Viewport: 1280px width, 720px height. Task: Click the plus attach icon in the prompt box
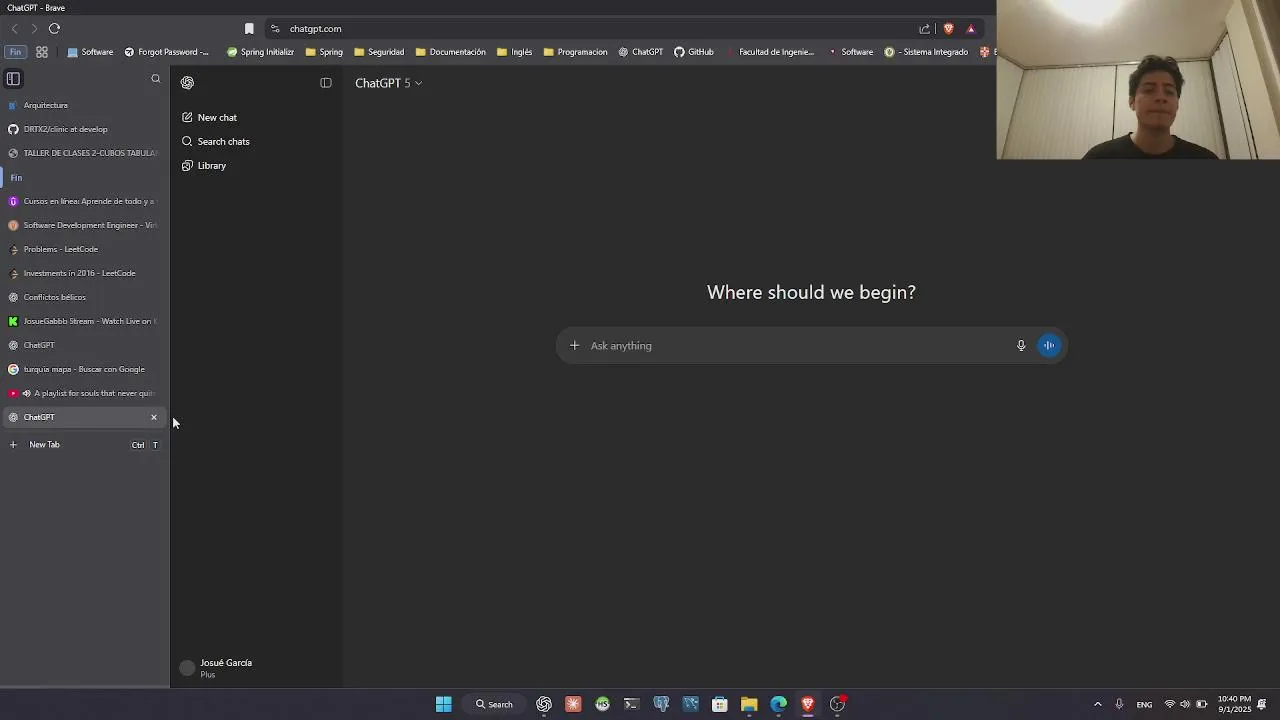click(574, 346)
